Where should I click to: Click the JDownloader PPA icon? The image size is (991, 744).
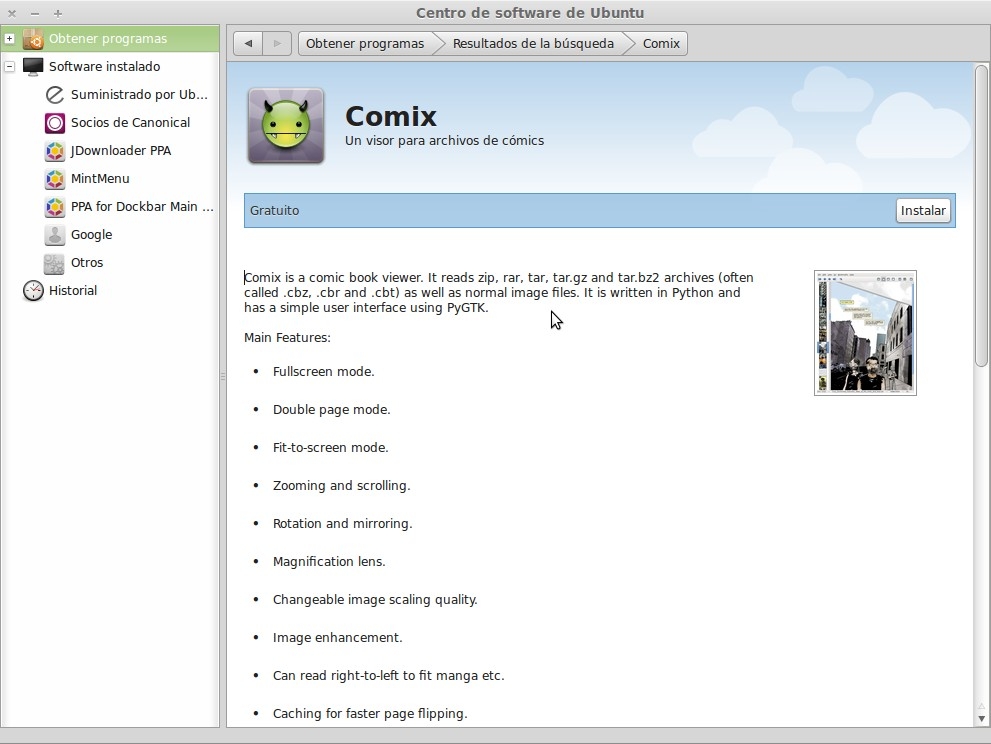(55, 150)
